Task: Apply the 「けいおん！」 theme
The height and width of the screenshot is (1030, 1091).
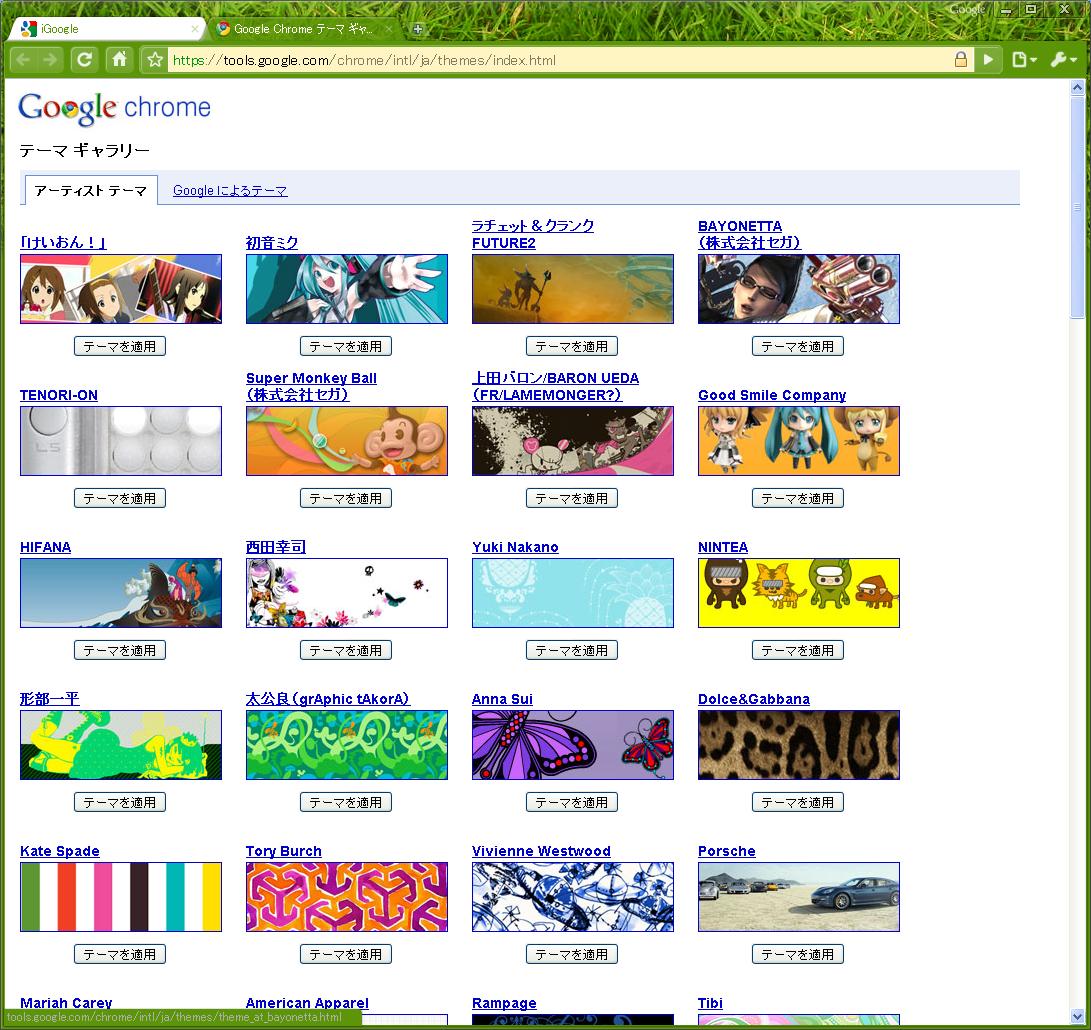Action: coord(120,346)
